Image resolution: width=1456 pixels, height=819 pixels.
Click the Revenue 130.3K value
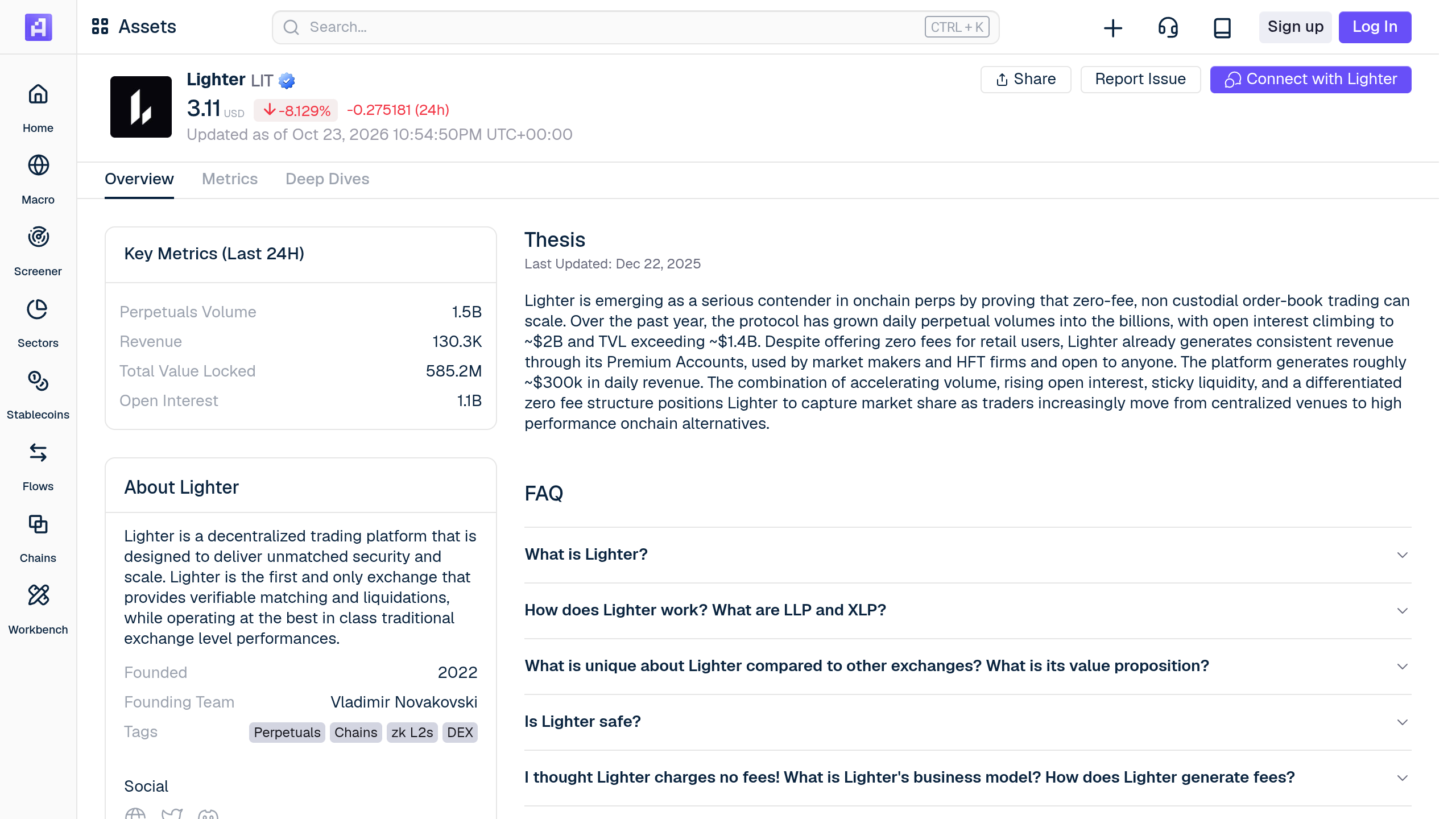(x=457, y=342)
